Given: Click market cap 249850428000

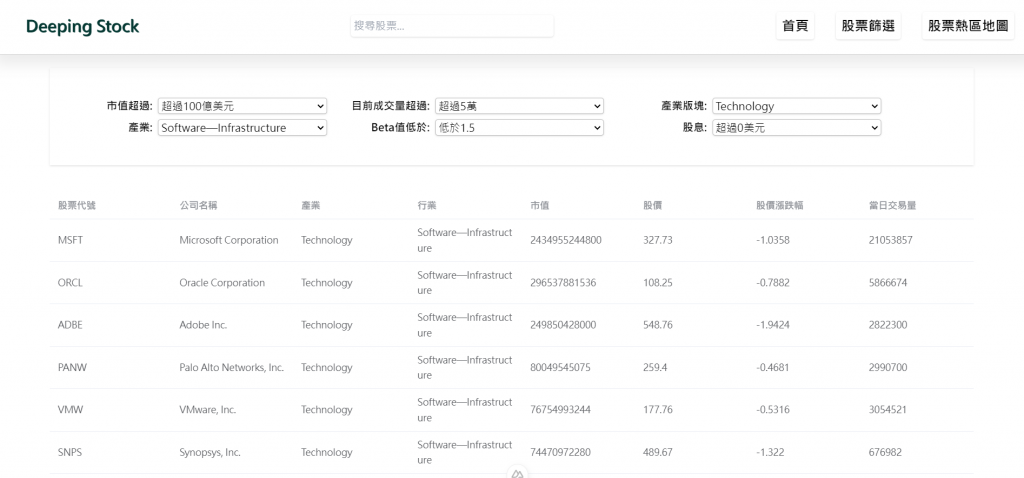Looking at the screenshot, I should coord(563,325).
